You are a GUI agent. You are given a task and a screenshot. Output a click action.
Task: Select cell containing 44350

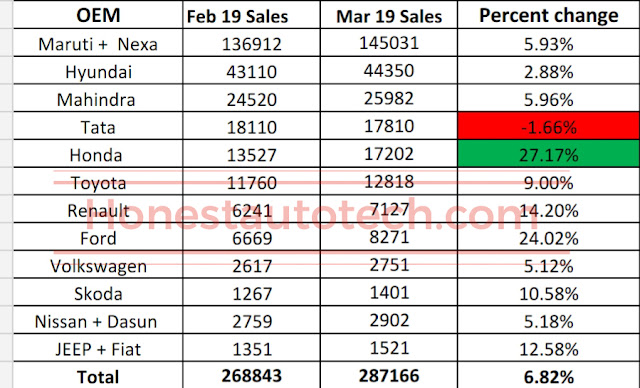(389, 71)
